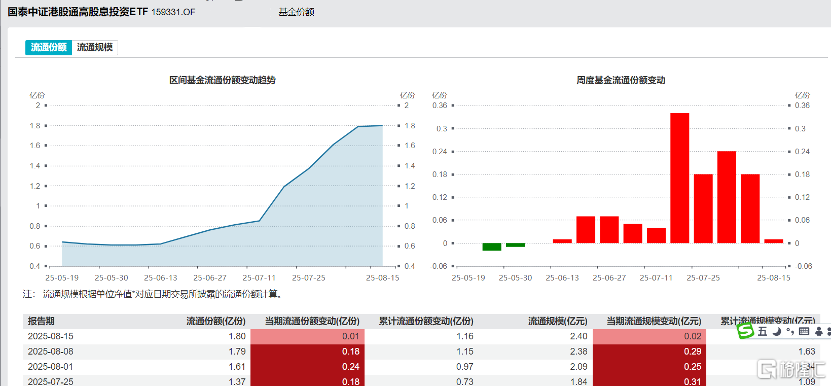This screenshot has width=832, height=386.
Task: Click the 累计流通份额变动(亿份) column header
Action: 426,321
